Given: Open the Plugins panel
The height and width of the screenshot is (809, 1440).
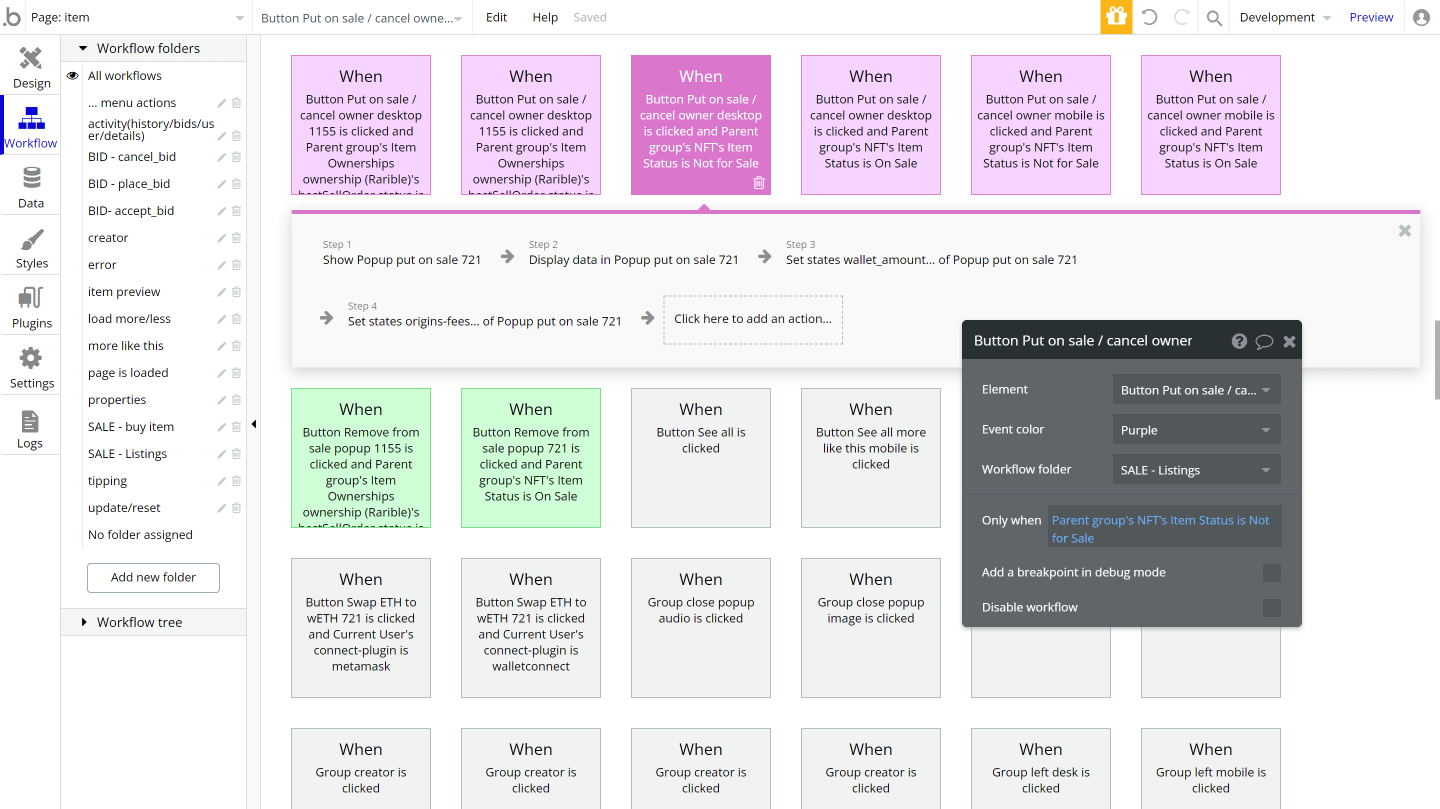Looking at the screenshot, I should tap(31, 306).
